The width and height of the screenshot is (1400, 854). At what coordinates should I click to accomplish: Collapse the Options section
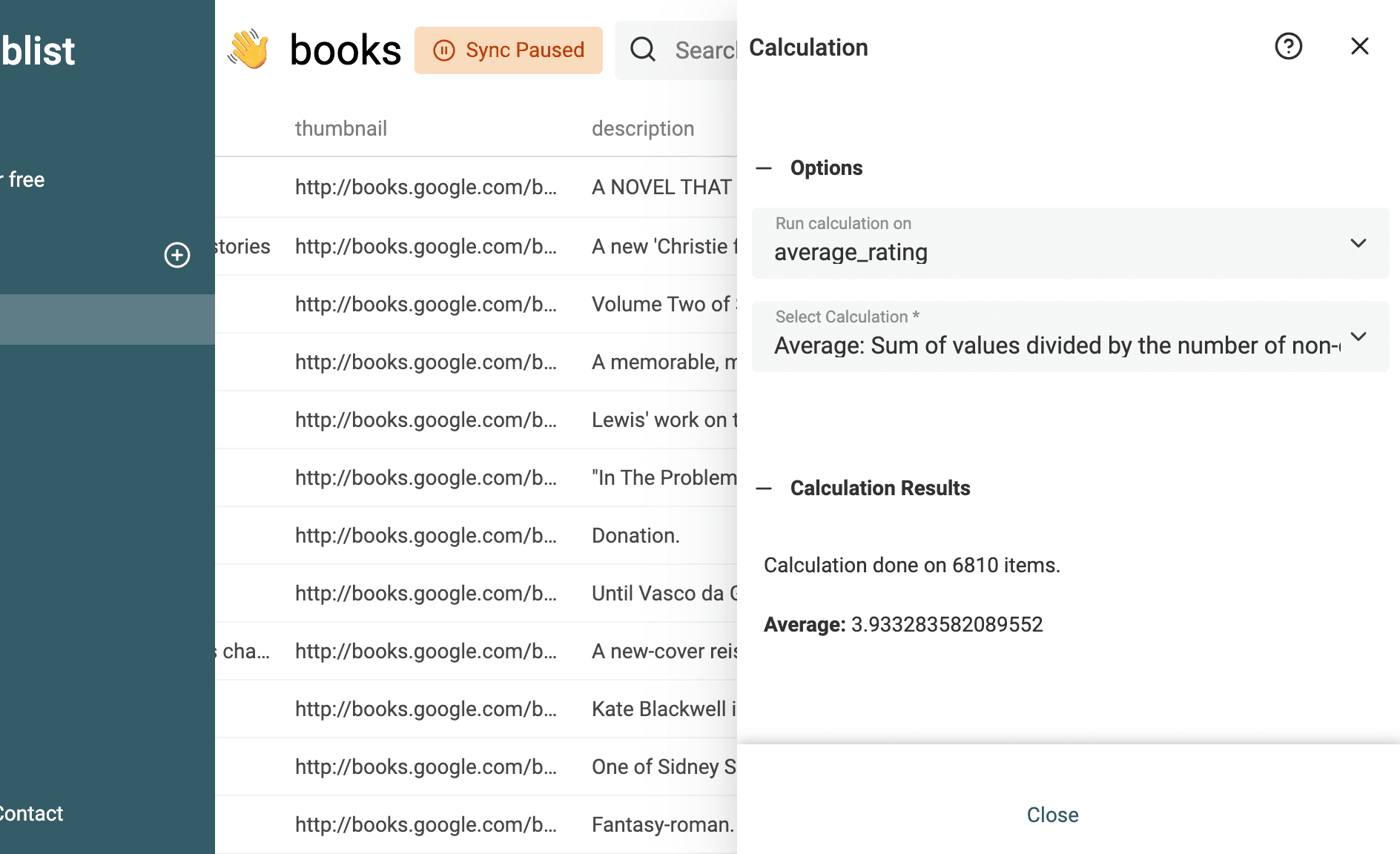click(x=764, y=168)
